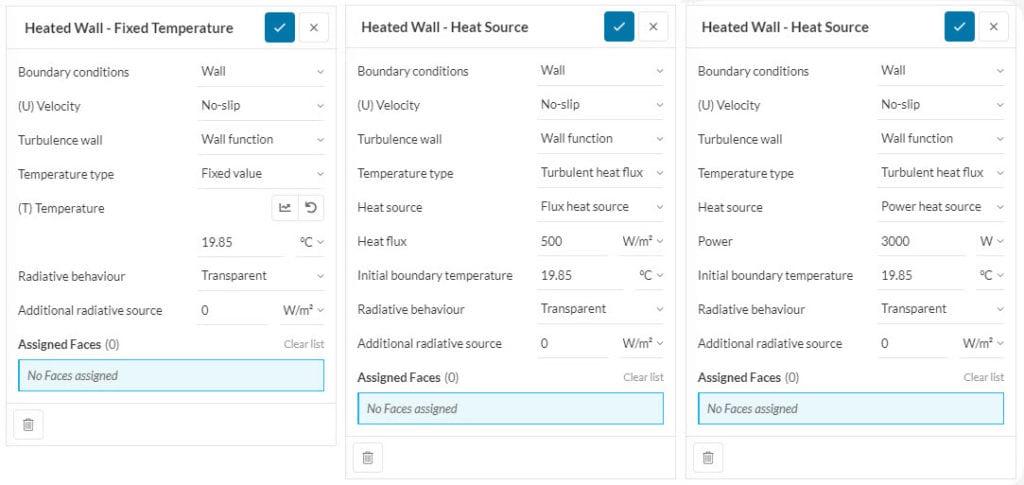
Task: Confirm the Fixed Temperature wall with checkmark
Action: pos(279,28)
